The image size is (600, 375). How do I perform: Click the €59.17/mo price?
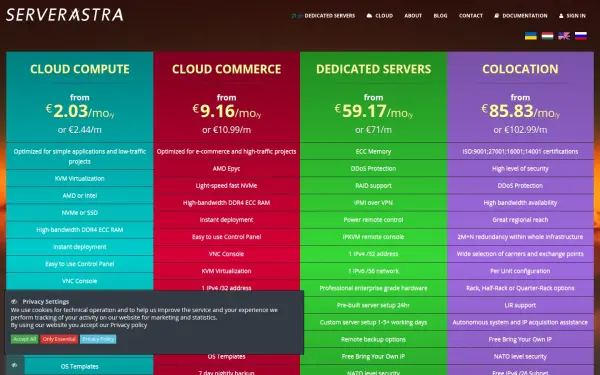373,111
